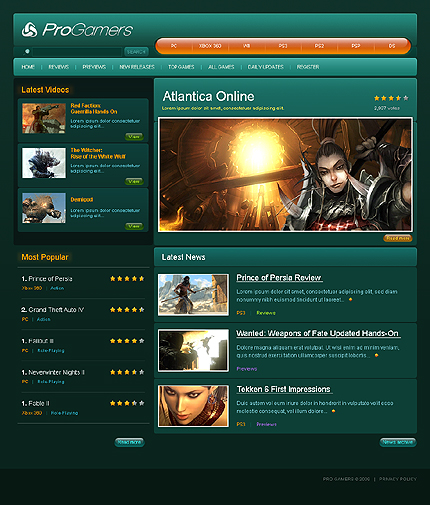Click the Atlantica Online star rating
The height and width of the screenshot is (505, 430).
(391, 98)
